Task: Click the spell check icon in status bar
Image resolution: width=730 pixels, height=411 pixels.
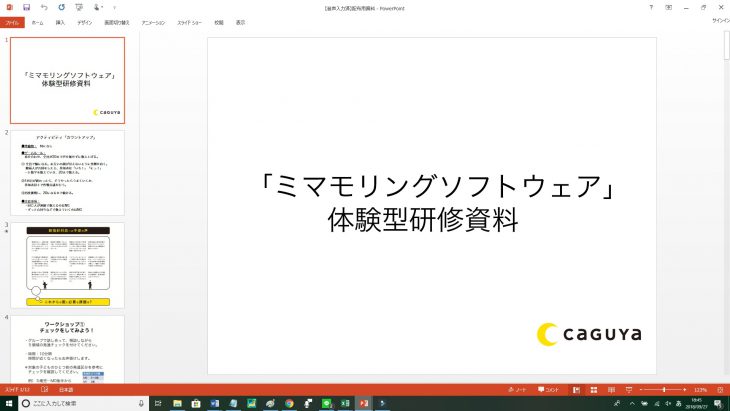Action: (45, 390)
